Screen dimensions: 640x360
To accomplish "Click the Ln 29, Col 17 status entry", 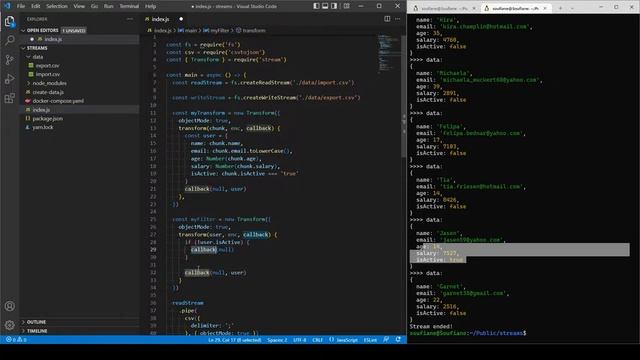I will coord(235,340).
